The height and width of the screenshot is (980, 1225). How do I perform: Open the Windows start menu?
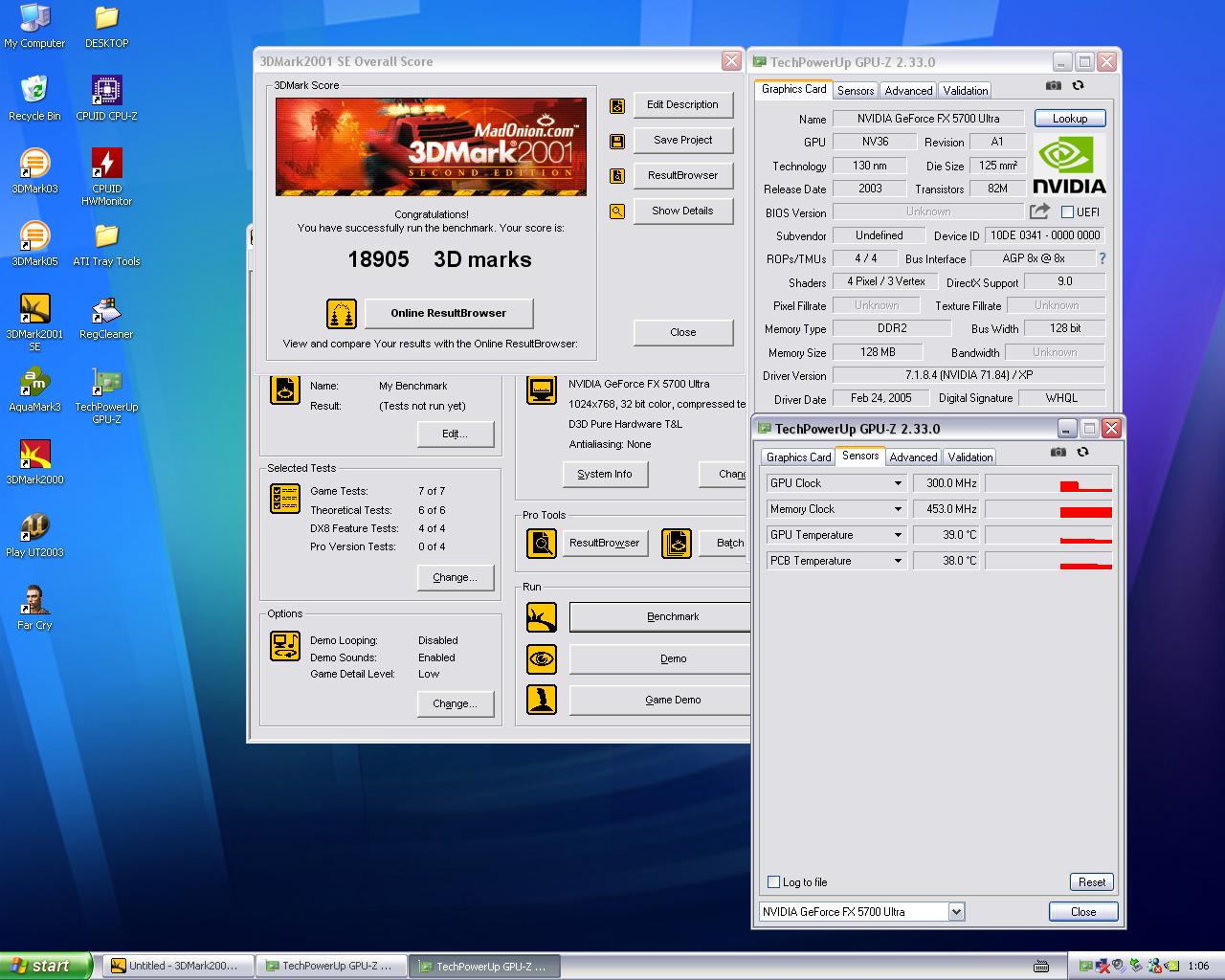click(x=46, y=966)
